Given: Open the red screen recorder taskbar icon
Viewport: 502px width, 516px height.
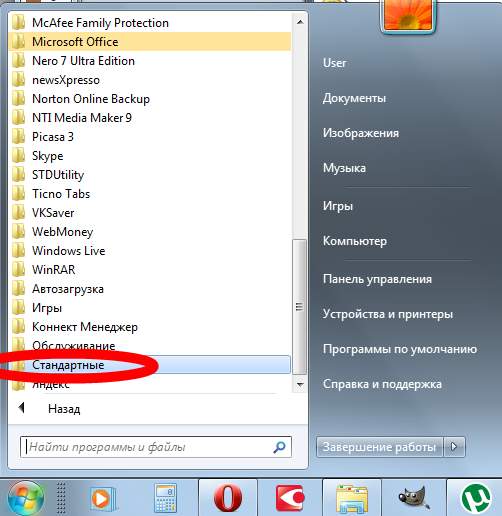Looking at the screenshot, I should (290, 498).
